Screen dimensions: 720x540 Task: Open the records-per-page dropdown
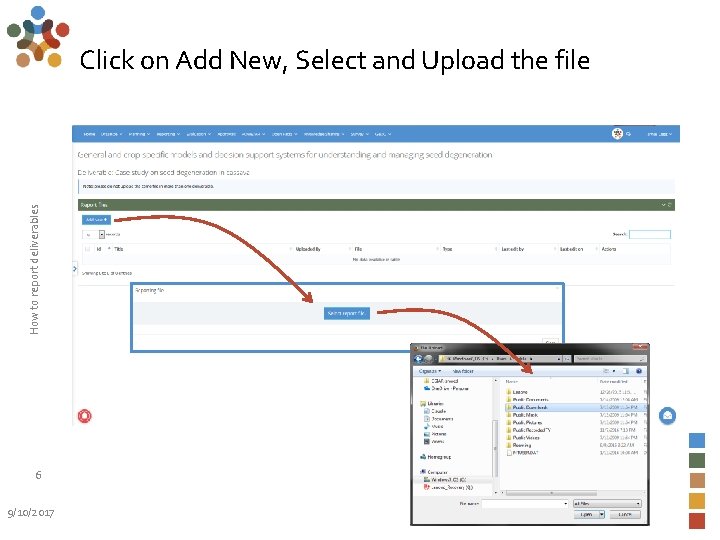(95, 234)
